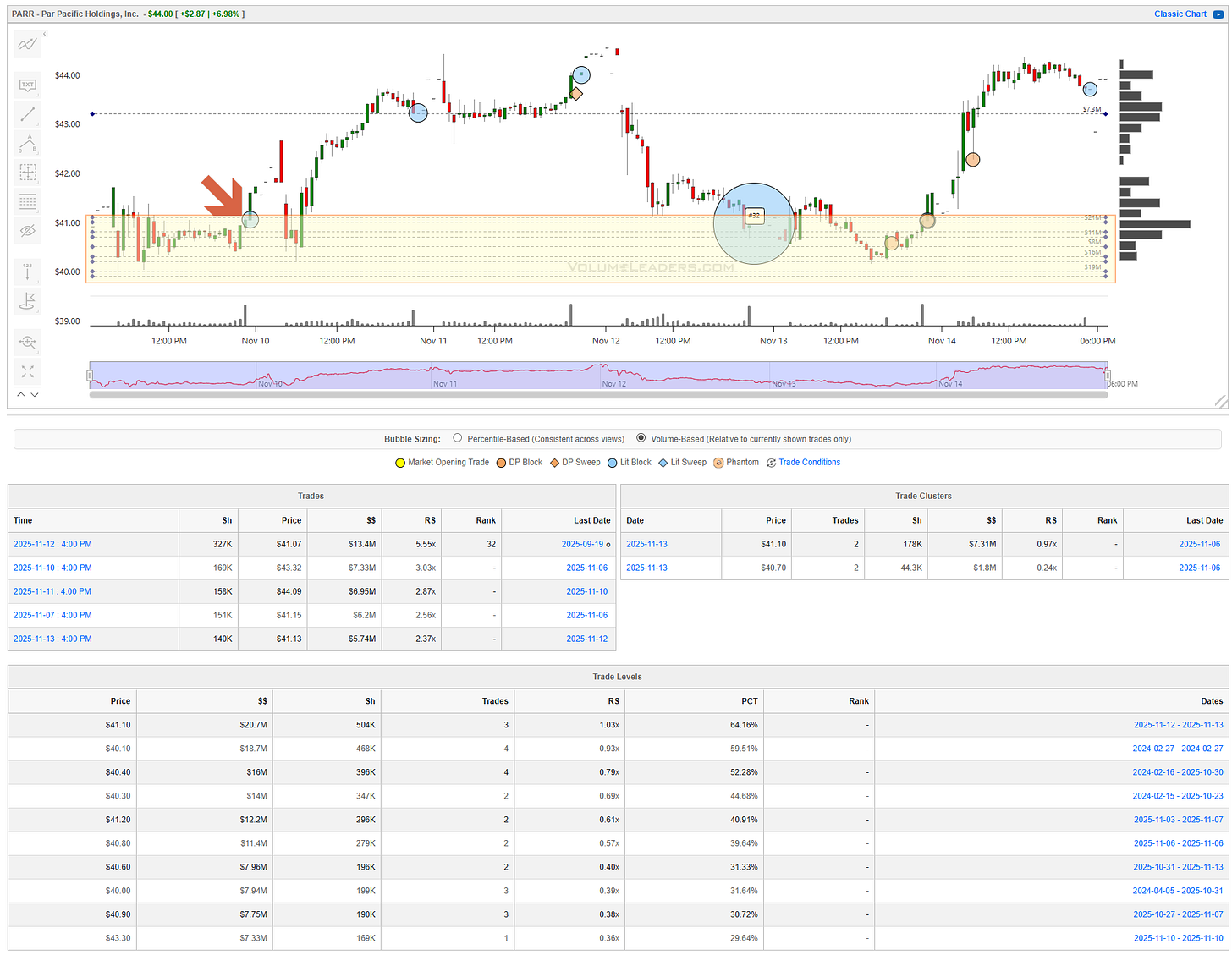Open trade 2025-11-10 : 4:00 PM

pos(52,568)
